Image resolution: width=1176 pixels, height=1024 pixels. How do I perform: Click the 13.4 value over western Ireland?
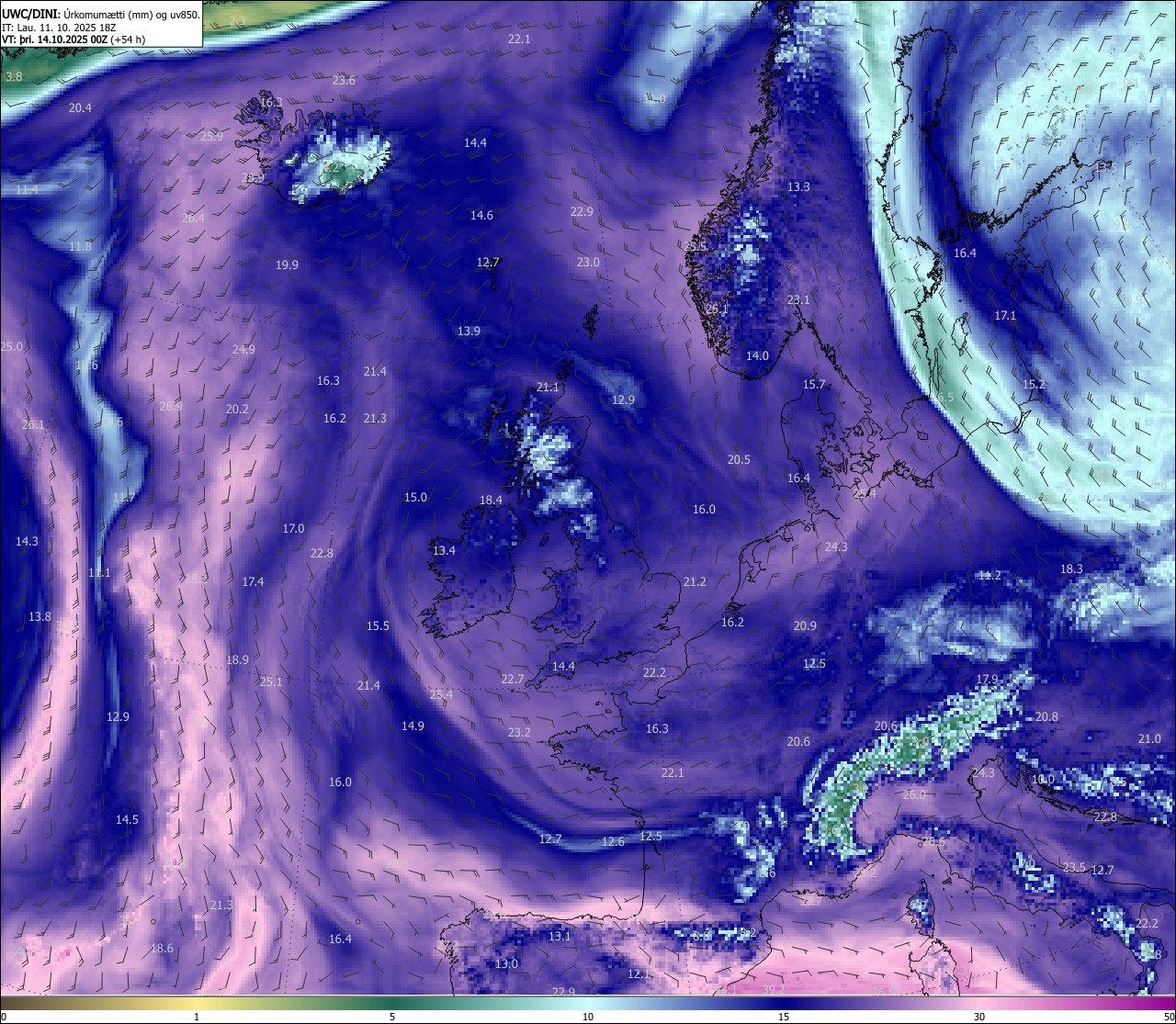point(444,551)
